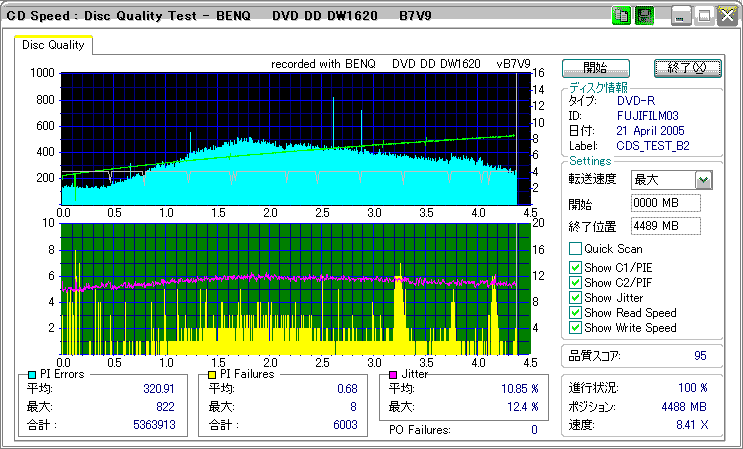The image size is (743, 449).
Task: Click the 開始 start position MB field
Action: tap(666, 203)
